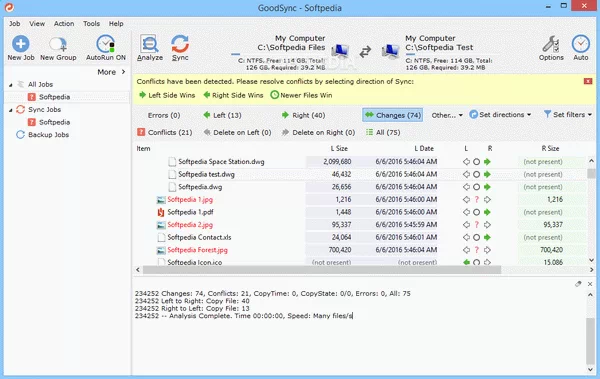Open Set filters dropdown

pyautogui.click(x=568, y=114)
